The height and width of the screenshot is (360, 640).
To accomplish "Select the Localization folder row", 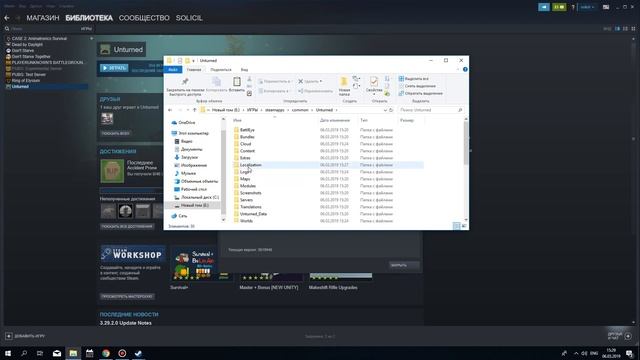I will (328, 165).
